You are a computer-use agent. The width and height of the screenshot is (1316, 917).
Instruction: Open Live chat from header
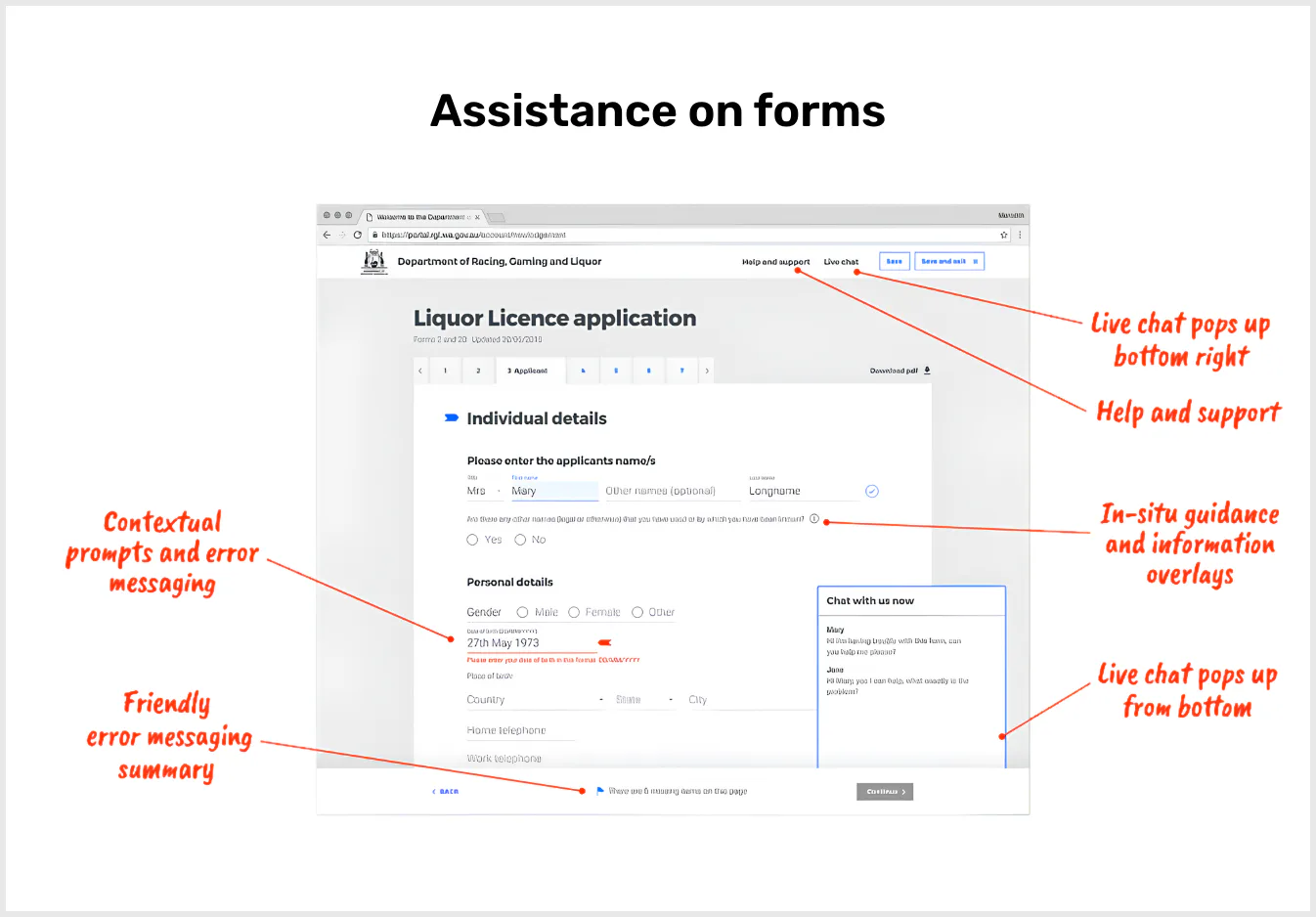(841, 262)
